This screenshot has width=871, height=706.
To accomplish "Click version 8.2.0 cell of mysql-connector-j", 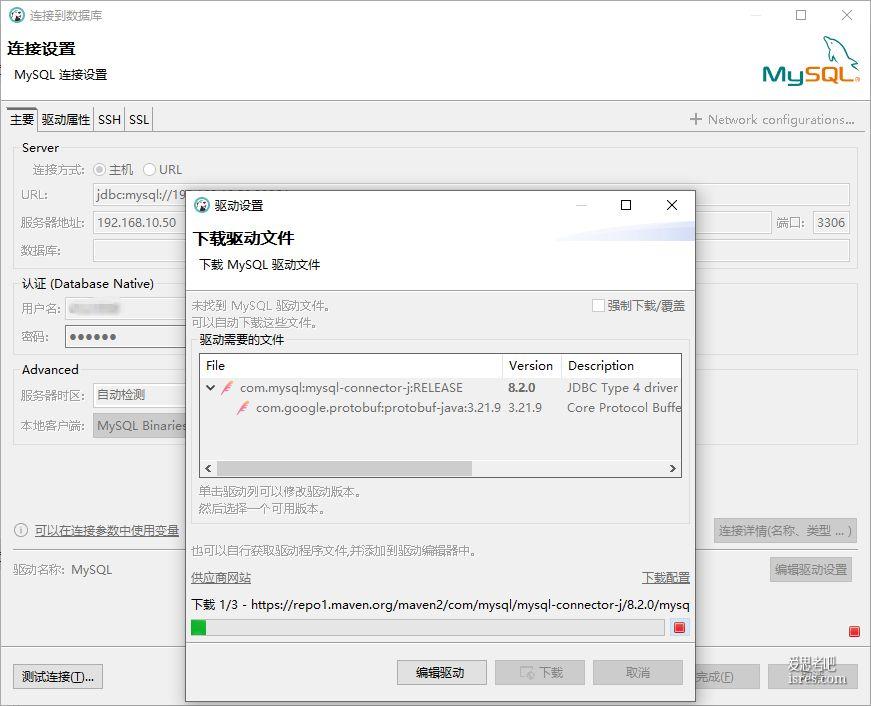I will [x=522, y=388].
